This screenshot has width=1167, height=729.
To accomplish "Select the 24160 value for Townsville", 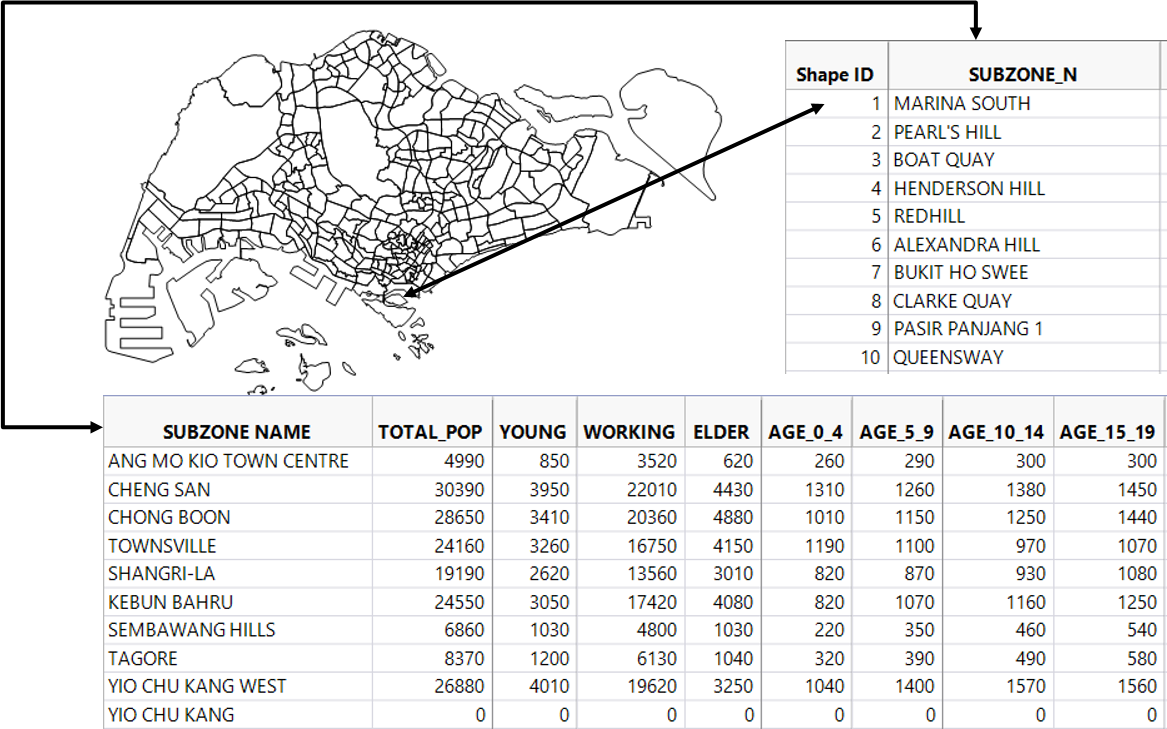I will point(432,546).
